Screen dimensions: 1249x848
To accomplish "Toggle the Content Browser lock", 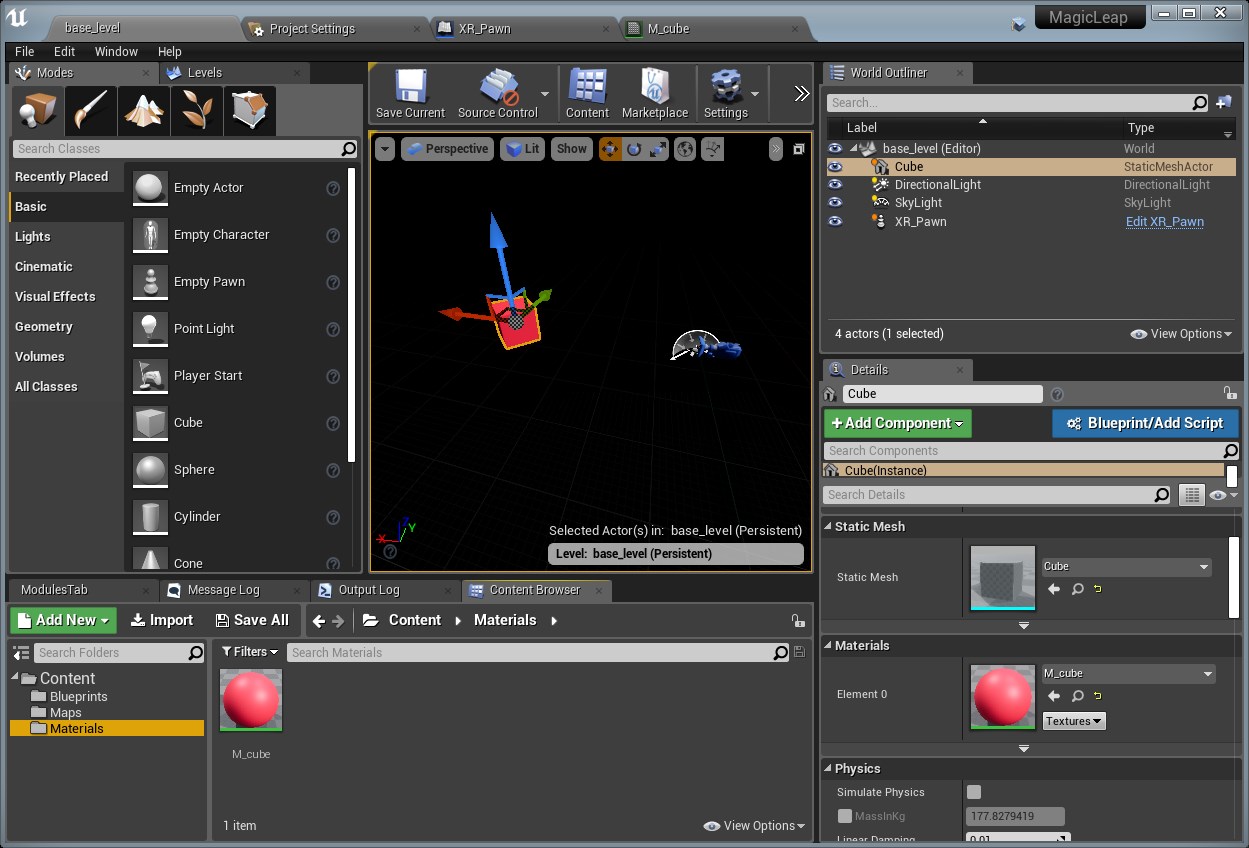I will pyautogui.click(x=796, y=621).
